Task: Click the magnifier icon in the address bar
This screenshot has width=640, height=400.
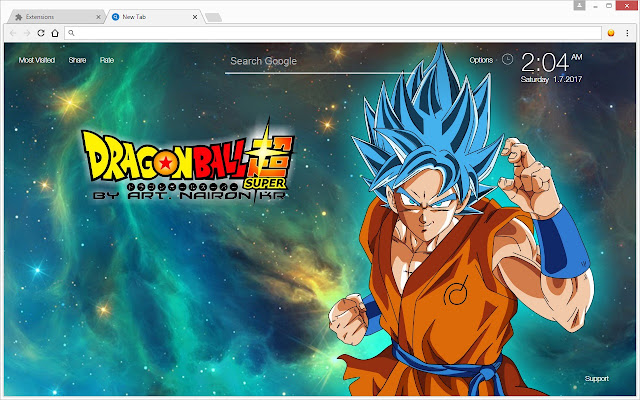Action: click(71, 33)
